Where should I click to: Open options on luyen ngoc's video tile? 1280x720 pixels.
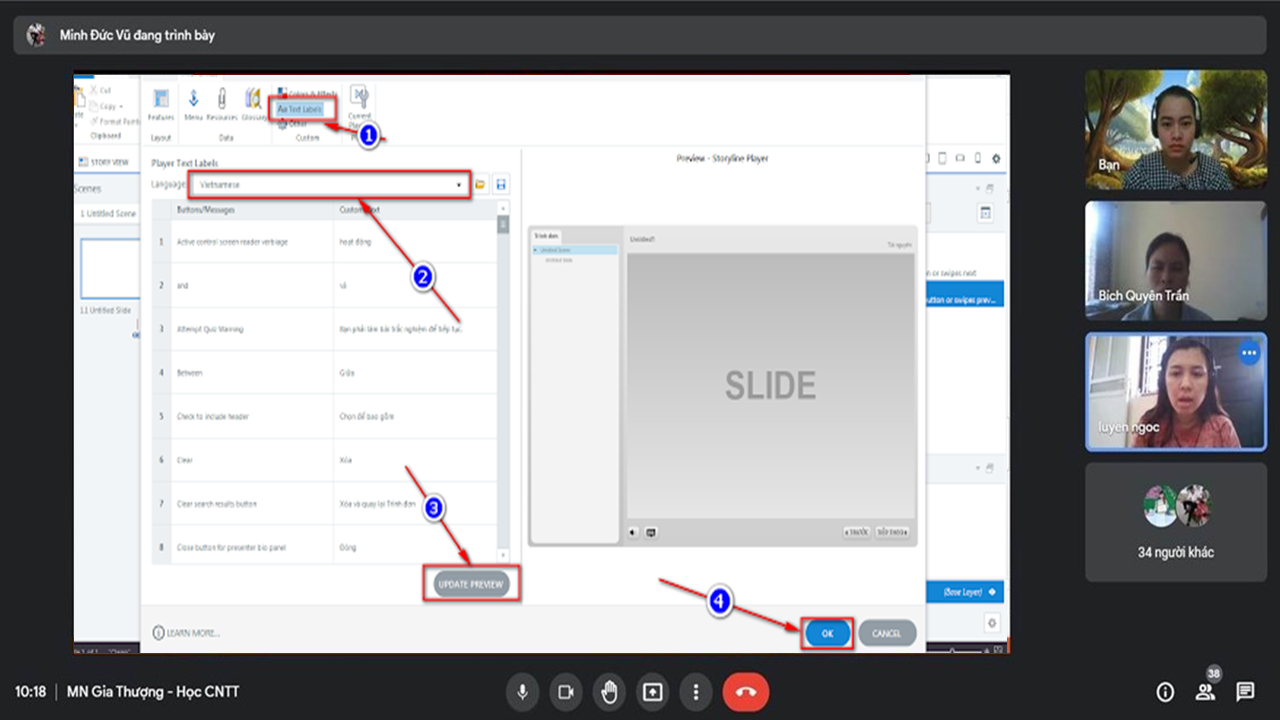tap(1249, 353)
